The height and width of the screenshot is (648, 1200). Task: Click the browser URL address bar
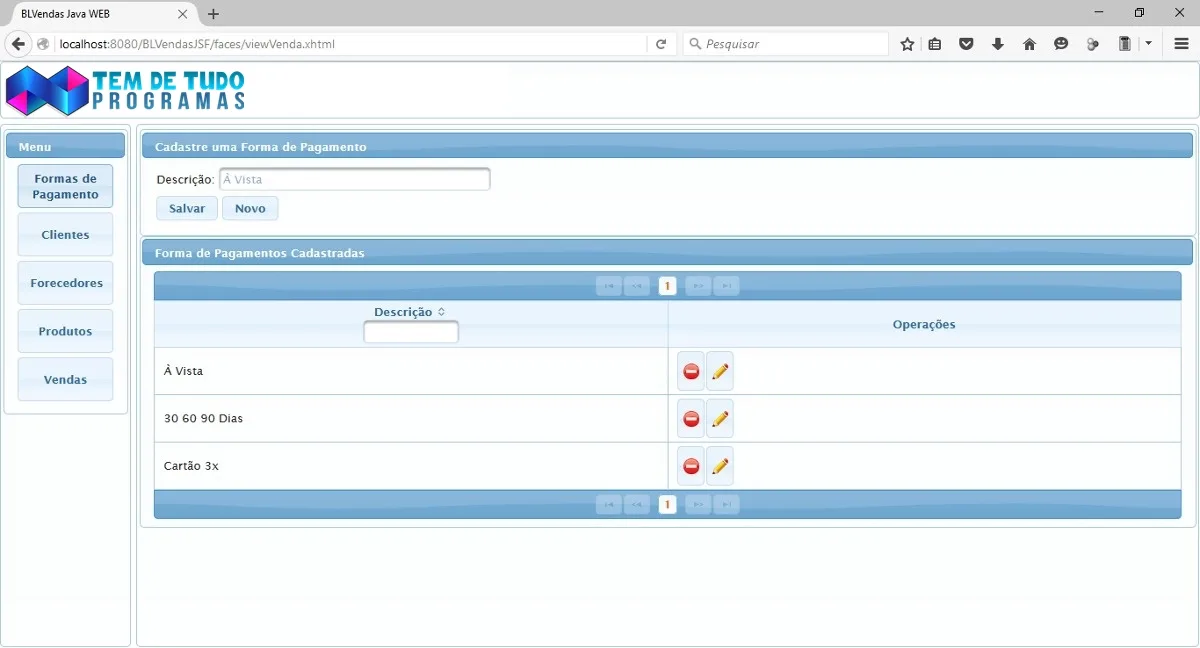(x=350, y=44)
